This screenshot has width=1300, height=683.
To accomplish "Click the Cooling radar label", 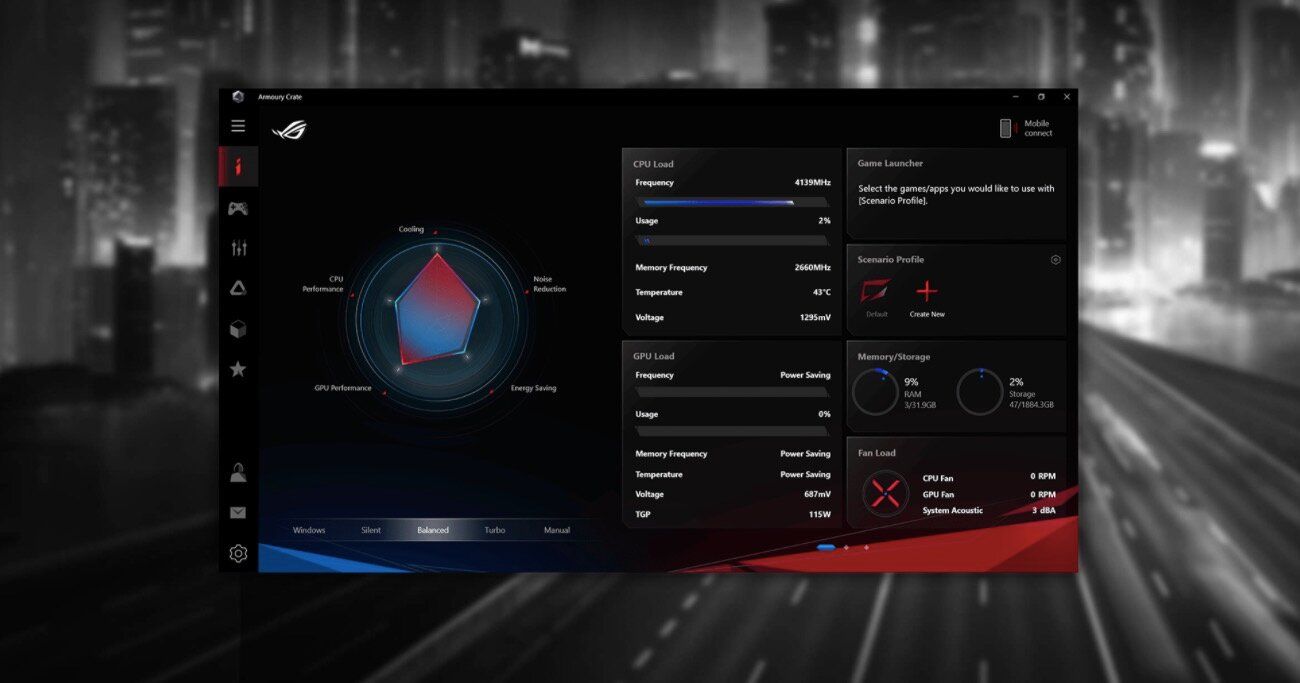I will tap(411, 229).
